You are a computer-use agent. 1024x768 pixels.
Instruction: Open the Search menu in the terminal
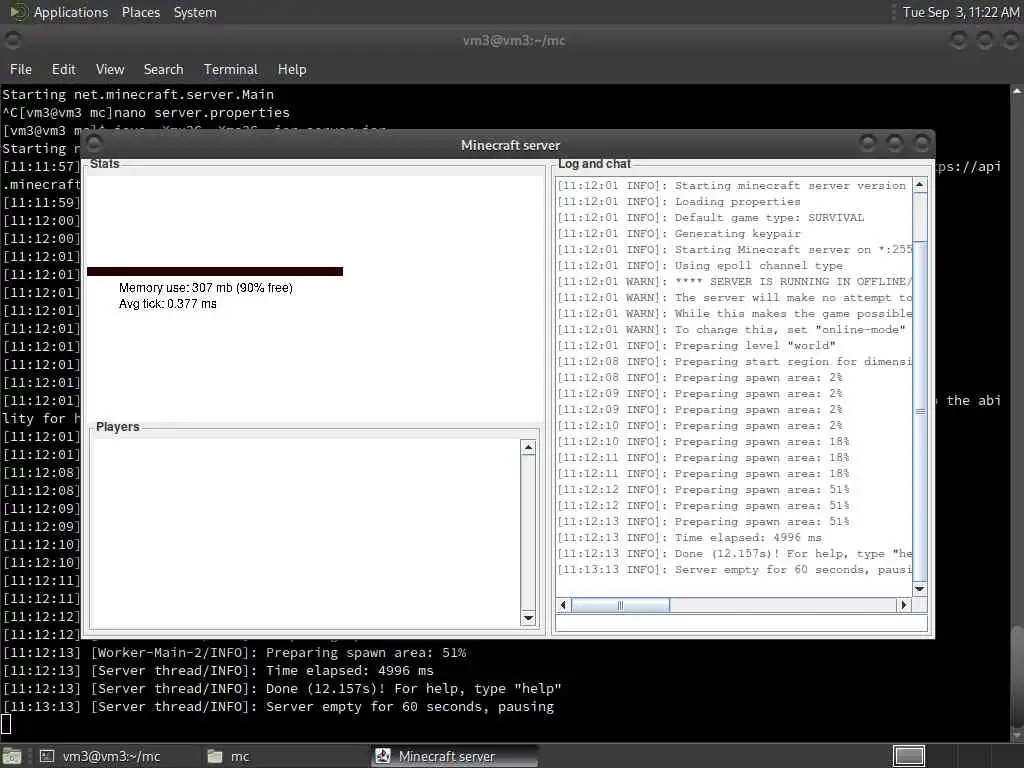click(163, 69)
